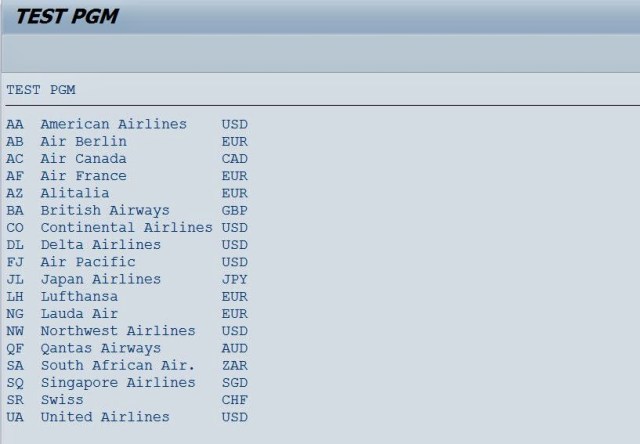Click the Air Berlin airline name

tap(83, 142)
